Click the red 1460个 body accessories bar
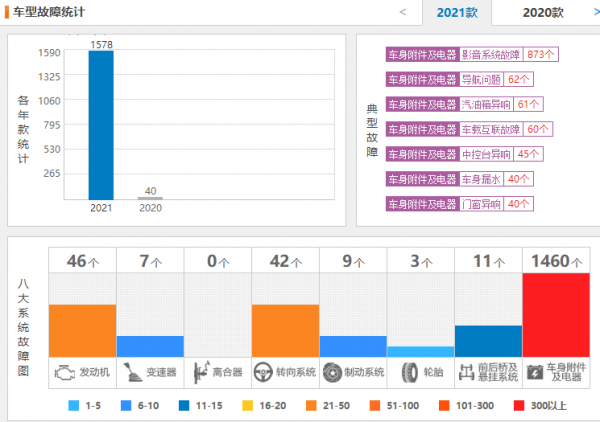This screenshot has height=422, width=600. pyautogui.click(x=556, y=315)
